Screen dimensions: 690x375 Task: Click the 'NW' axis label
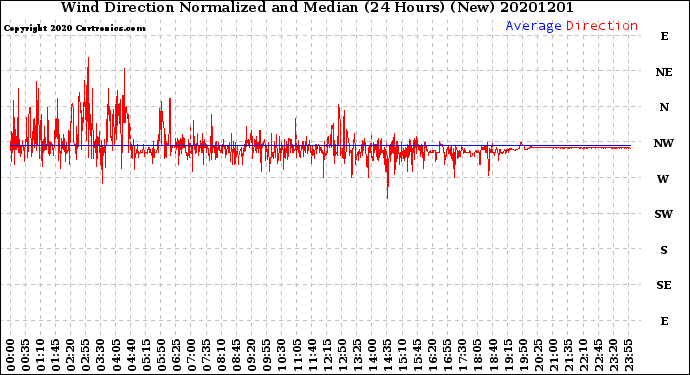point(664,143)
